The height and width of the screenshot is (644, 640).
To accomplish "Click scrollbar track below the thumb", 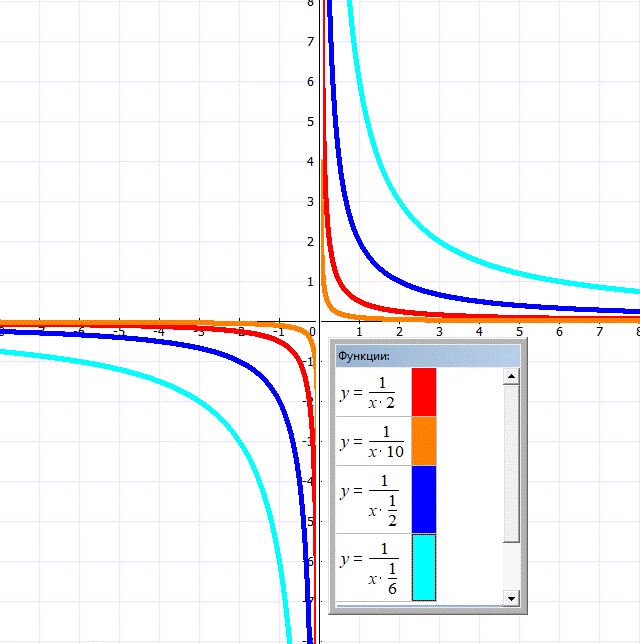I will [511, 565].
